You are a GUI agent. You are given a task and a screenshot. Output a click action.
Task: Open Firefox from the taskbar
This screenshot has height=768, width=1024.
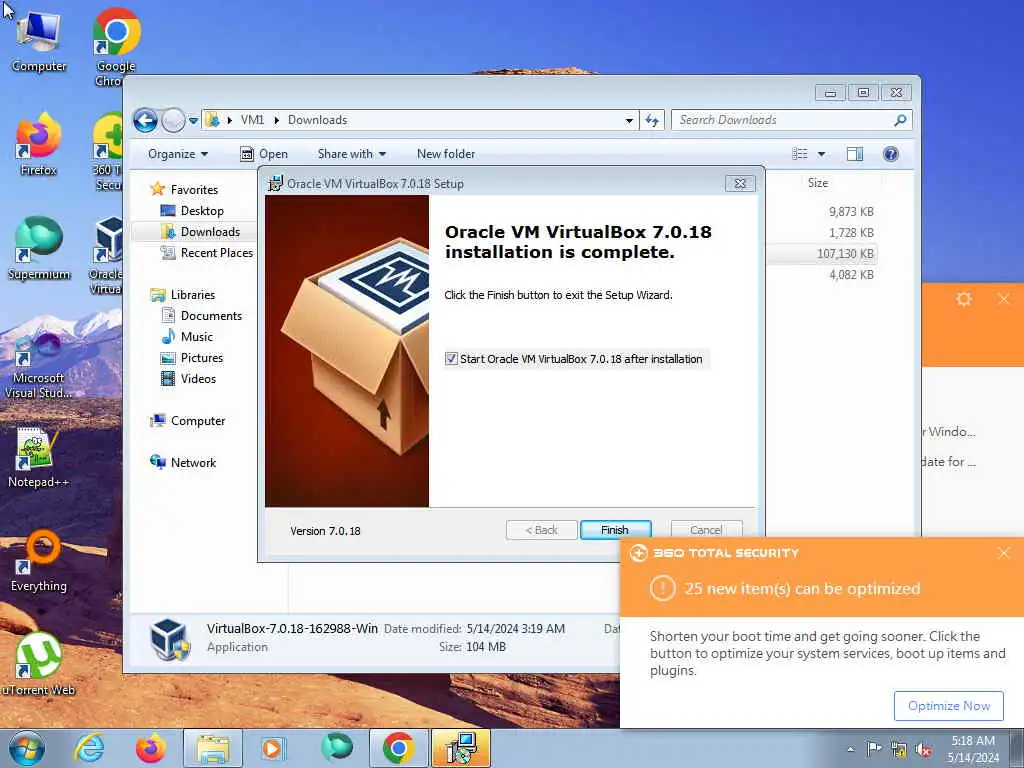point(150,748)
